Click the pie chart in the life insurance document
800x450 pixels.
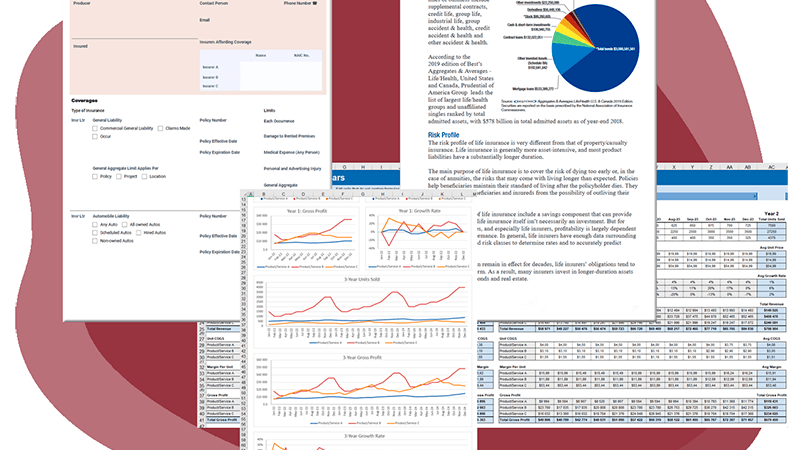[595, 48]
